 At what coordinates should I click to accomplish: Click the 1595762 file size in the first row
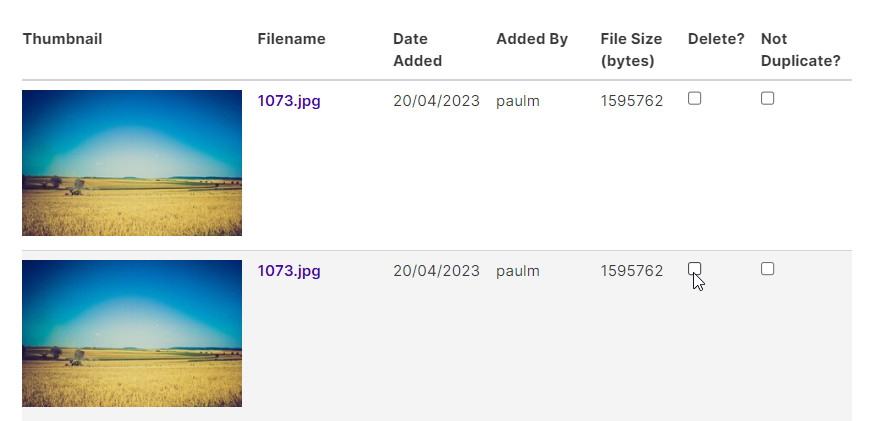632,101
